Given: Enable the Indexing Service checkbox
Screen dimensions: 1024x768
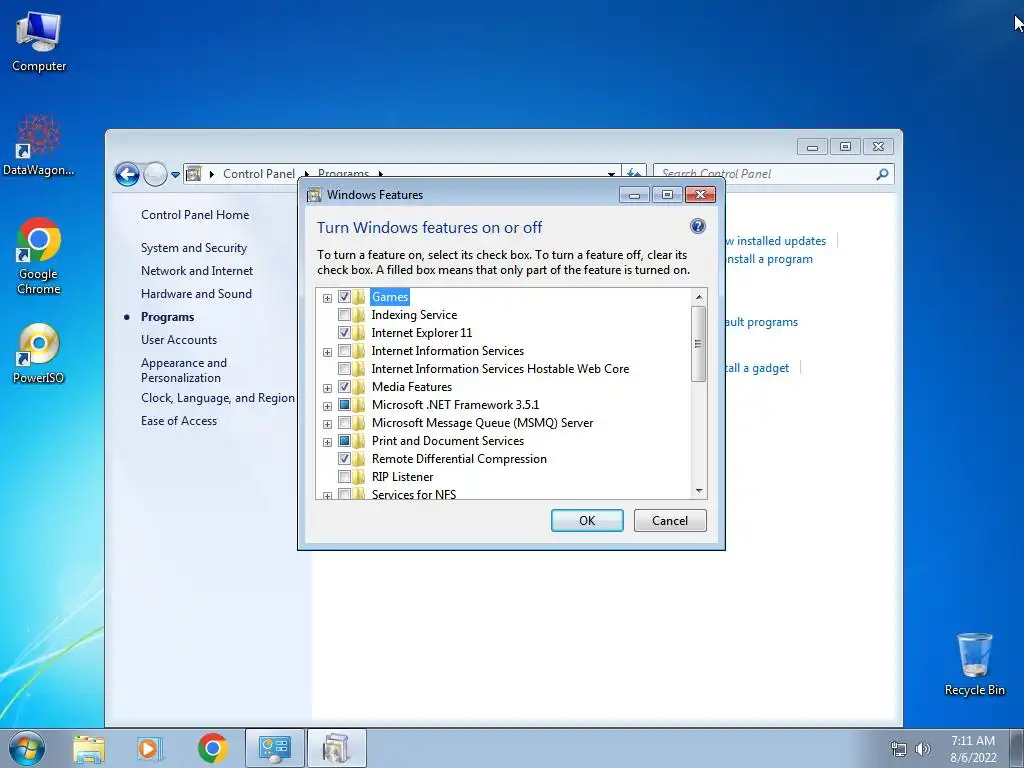Looking at the screenshot, I should tap(344, 315).
